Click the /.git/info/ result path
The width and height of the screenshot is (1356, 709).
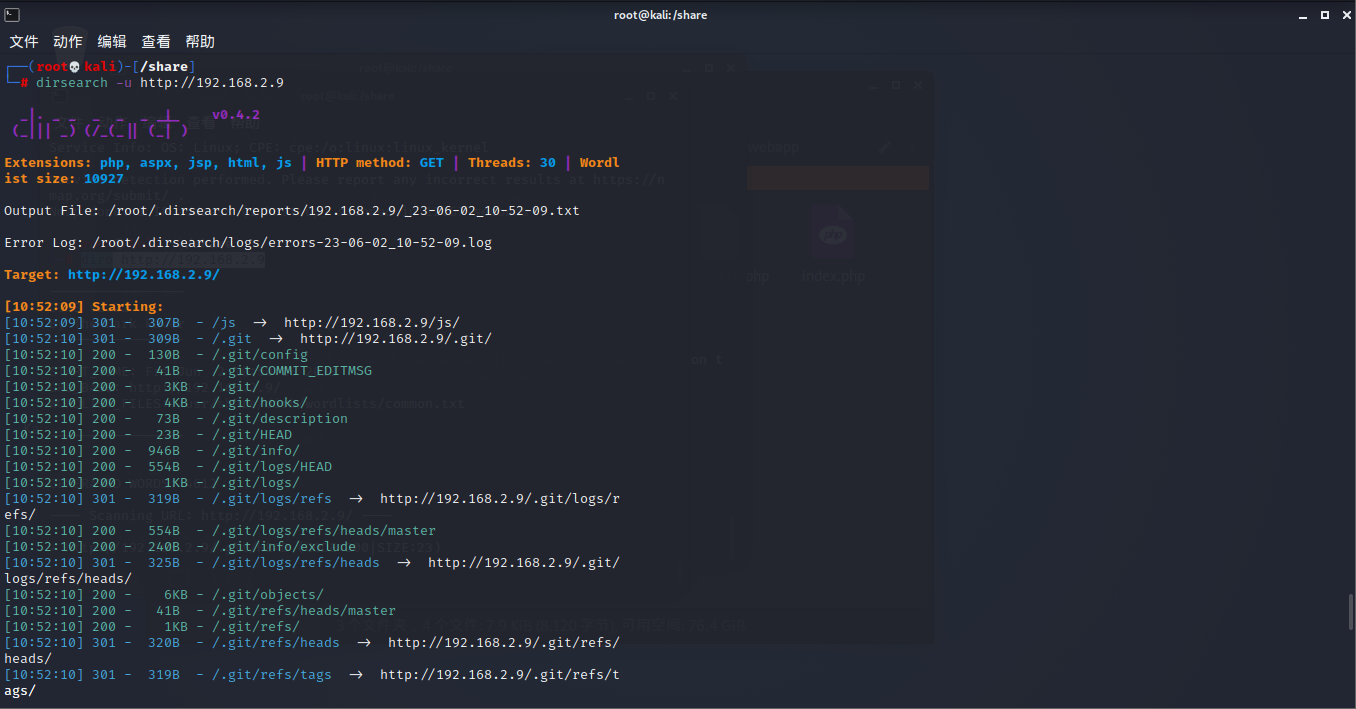point(256,451)
